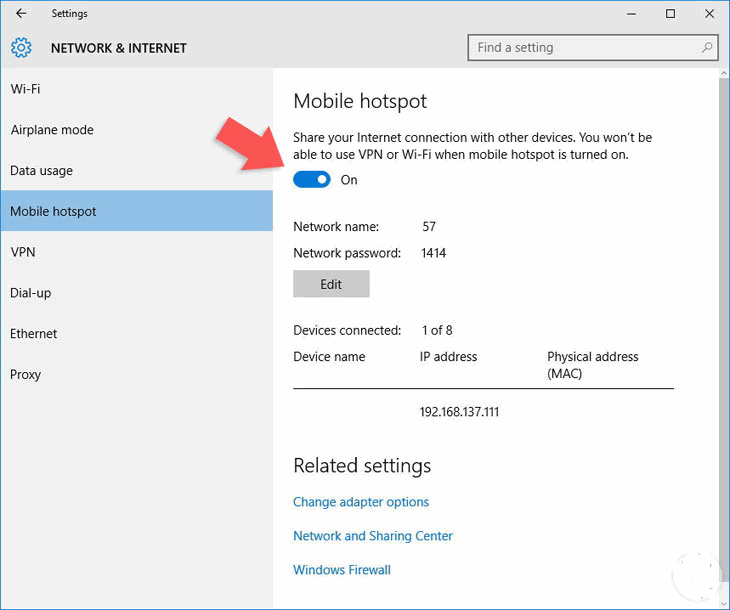
Task: Minimize the Settings window
Action: click(631, 14)
